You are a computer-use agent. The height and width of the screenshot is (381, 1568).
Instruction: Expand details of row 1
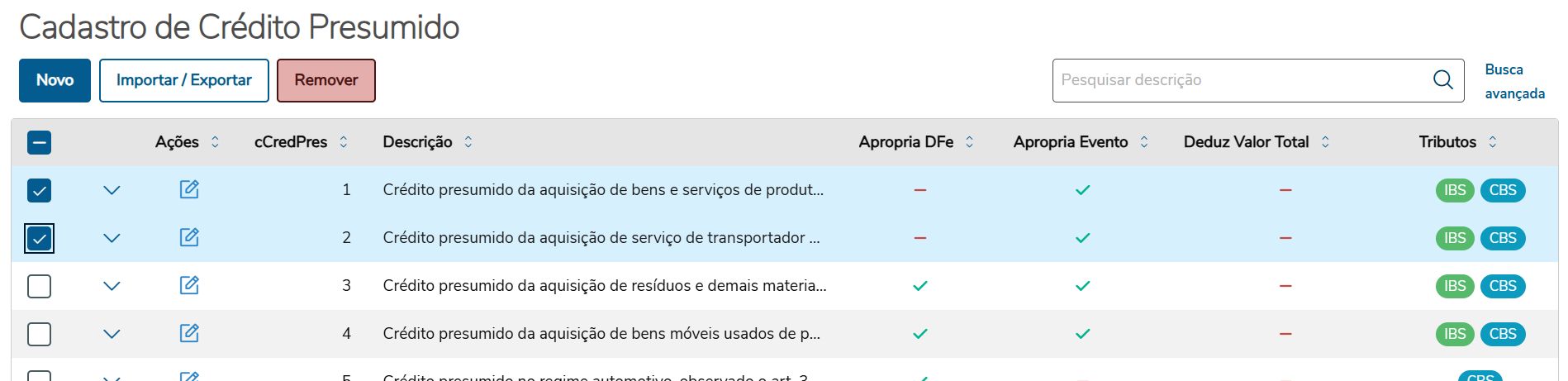[112, 190]
